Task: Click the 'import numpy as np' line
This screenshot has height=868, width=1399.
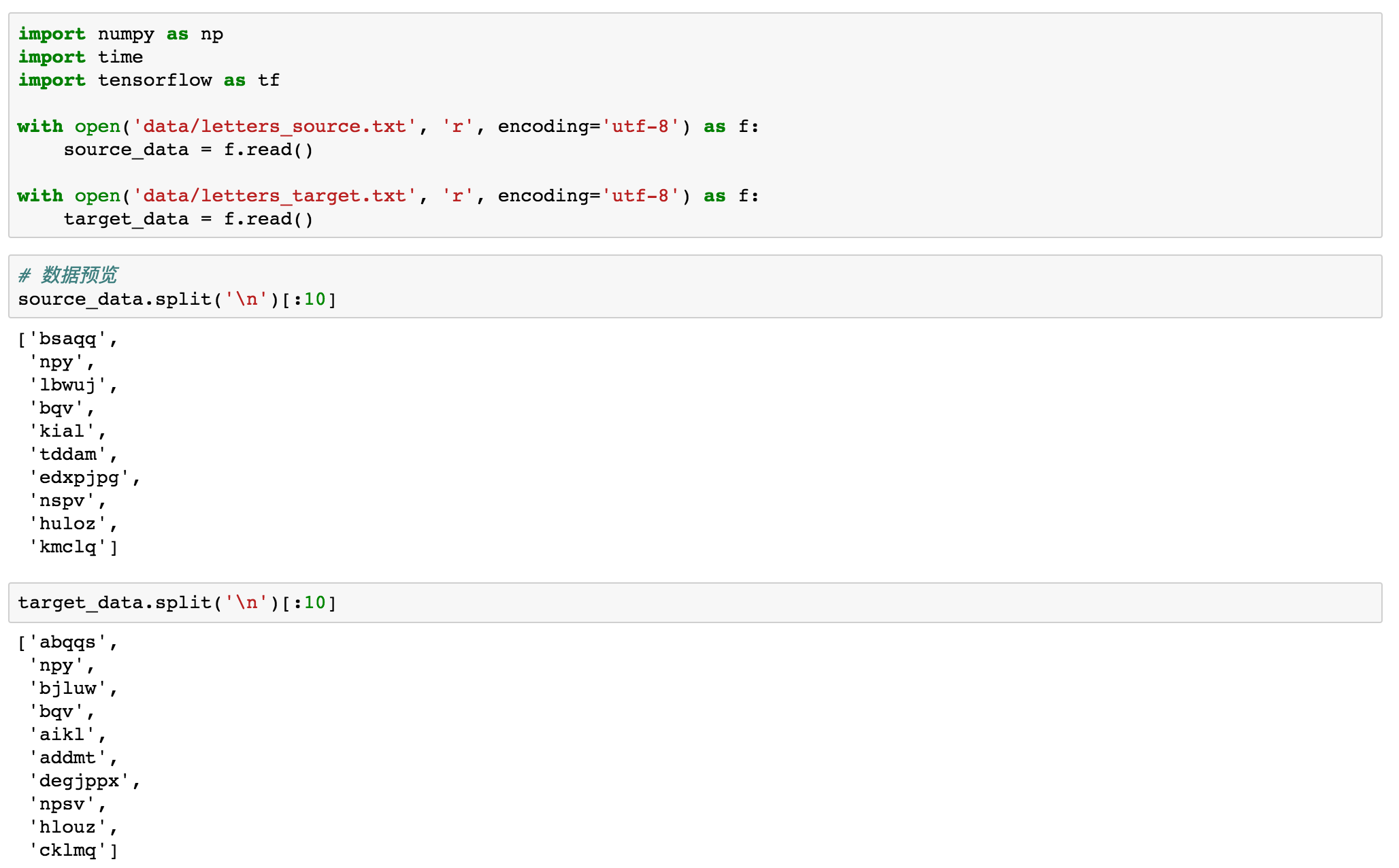Action: coord(120,34)
